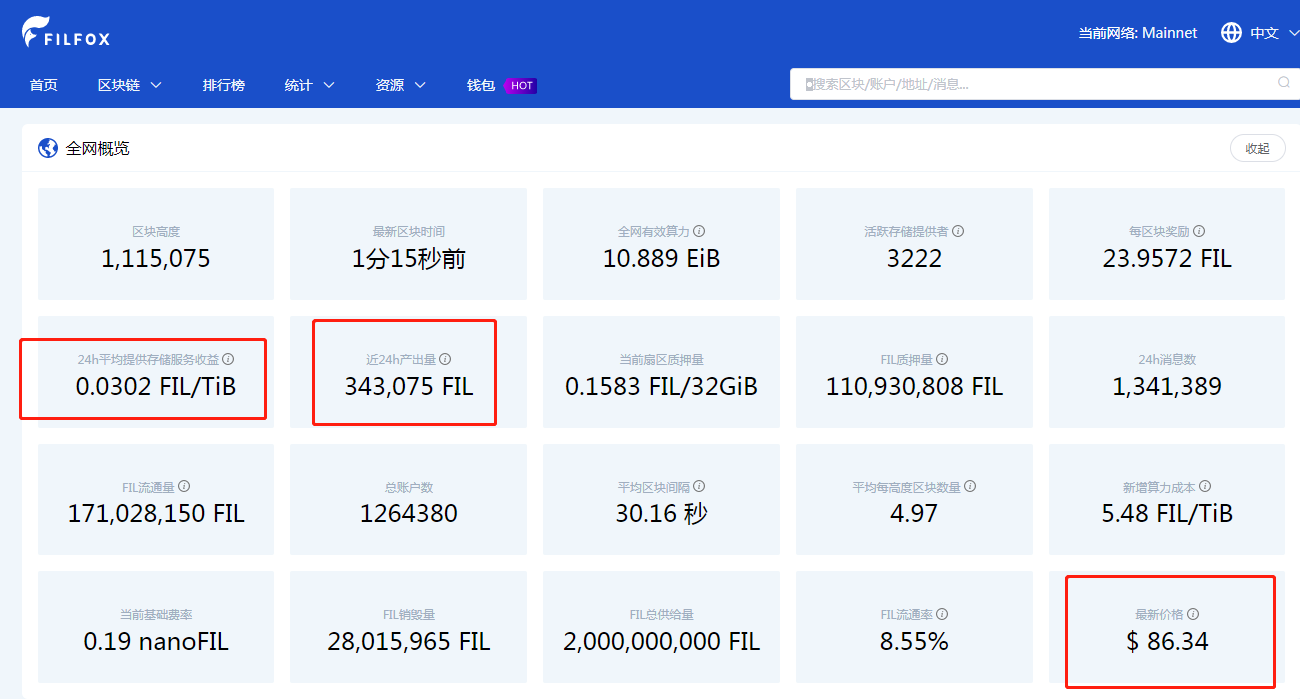Open the 资源 dropdown menu
The height and width of the screenshot is (699, 1300).
click(x=401, y=85)
